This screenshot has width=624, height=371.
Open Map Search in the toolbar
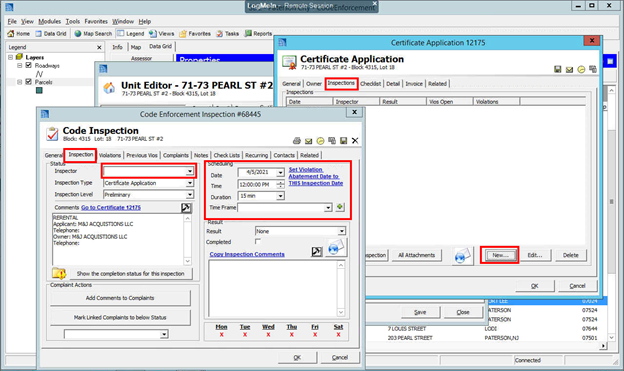click(93, 33)
